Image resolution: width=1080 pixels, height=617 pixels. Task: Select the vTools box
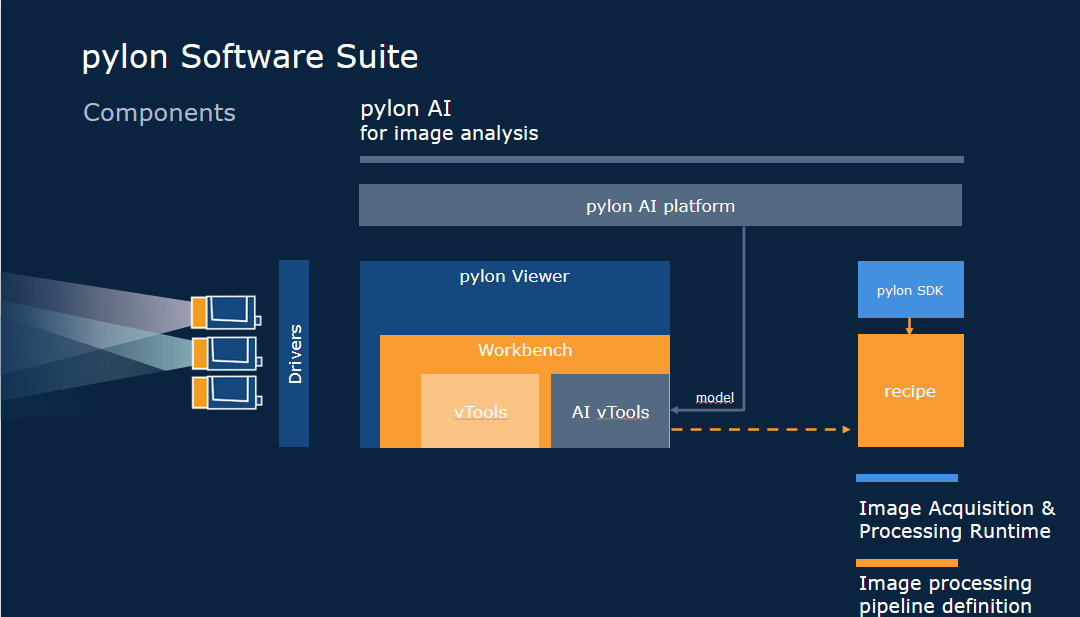(x=480, y=411)
